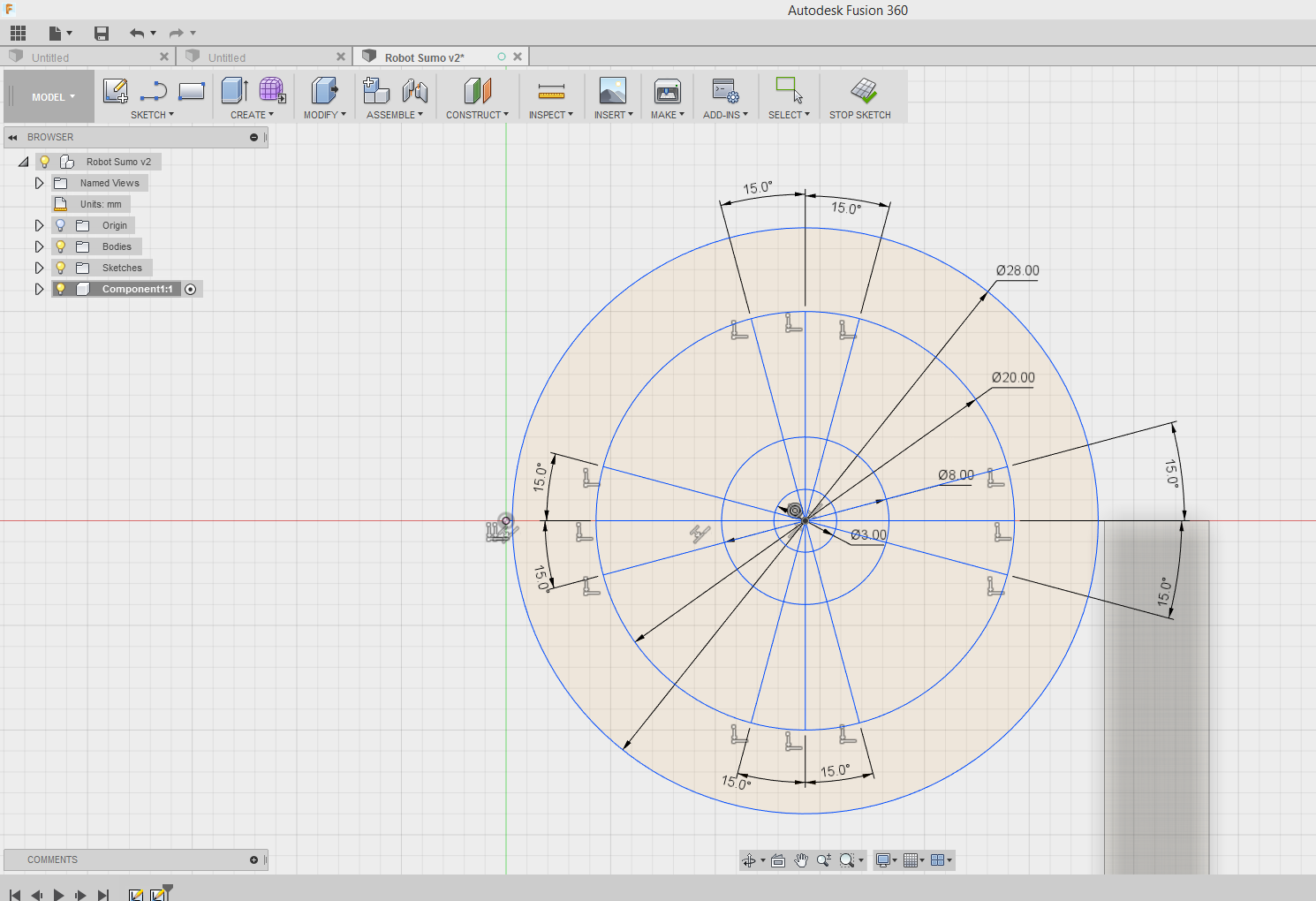Open the INSPECT dropdown menu
This screenshot has width=1316, height=901.
tap(551, 115)
